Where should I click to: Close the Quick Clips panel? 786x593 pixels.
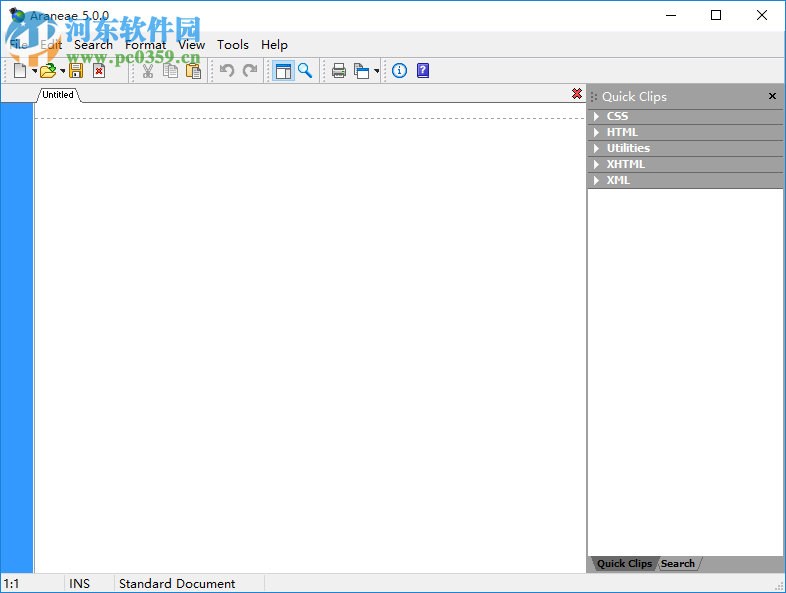772,96
